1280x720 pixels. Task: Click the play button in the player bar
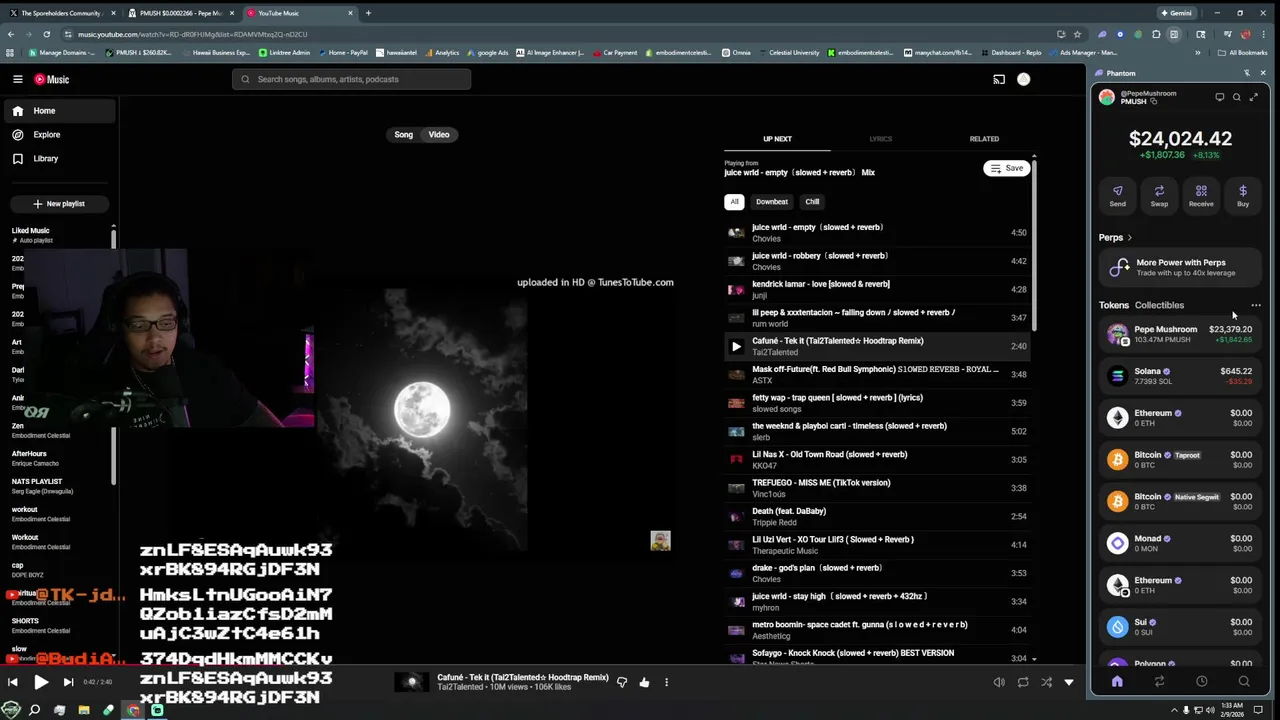click(x=40, y=682)
